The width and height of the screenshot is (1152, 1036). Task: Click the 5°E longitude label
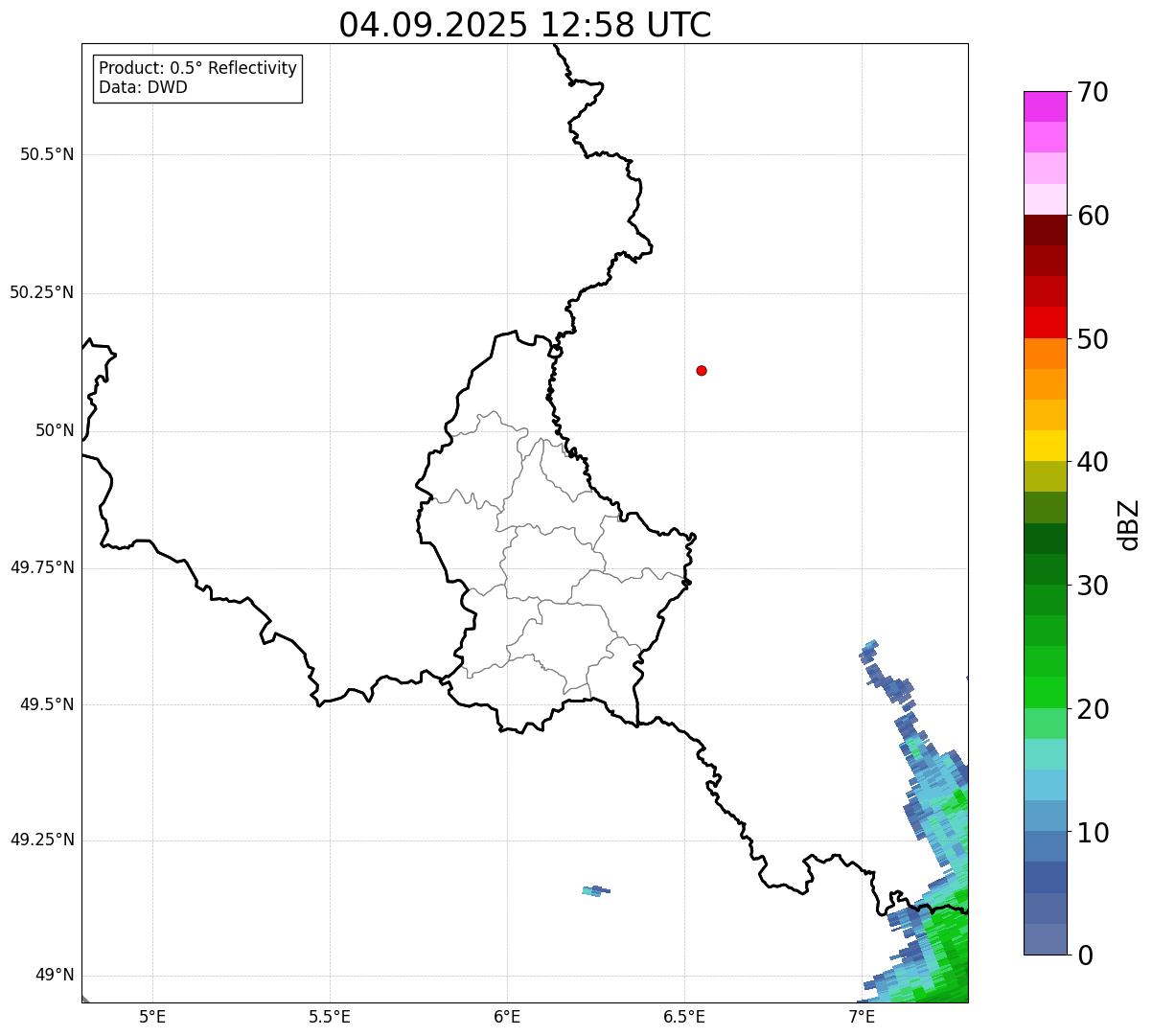point(152,1017)
